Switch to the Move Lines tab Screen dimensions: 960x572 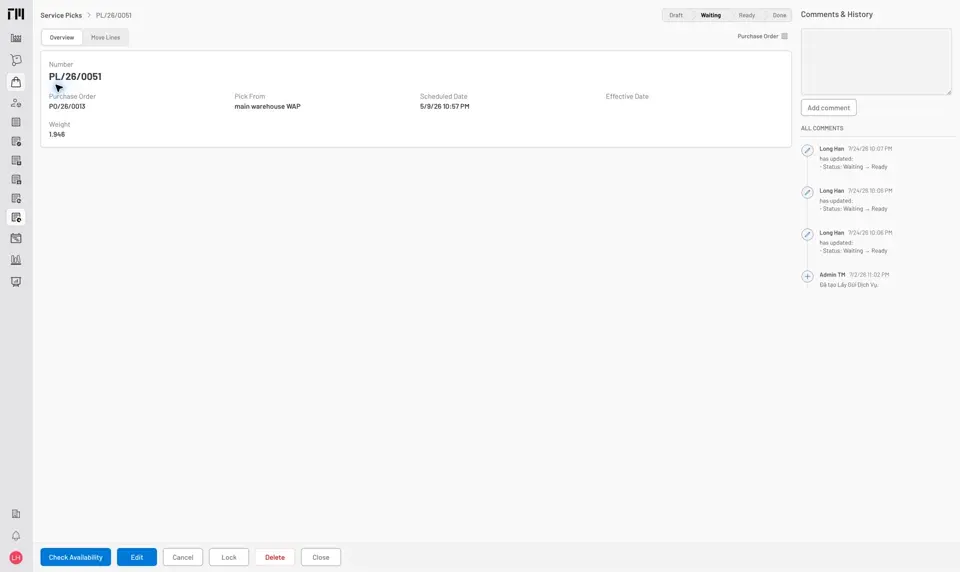pos(105,37)
